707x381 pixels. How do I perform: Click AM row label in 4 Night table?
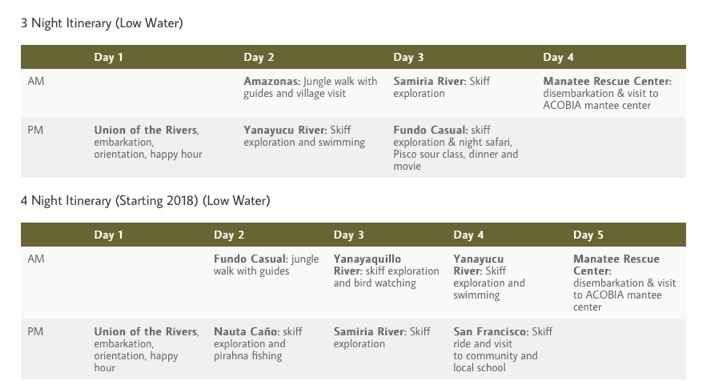36,259
